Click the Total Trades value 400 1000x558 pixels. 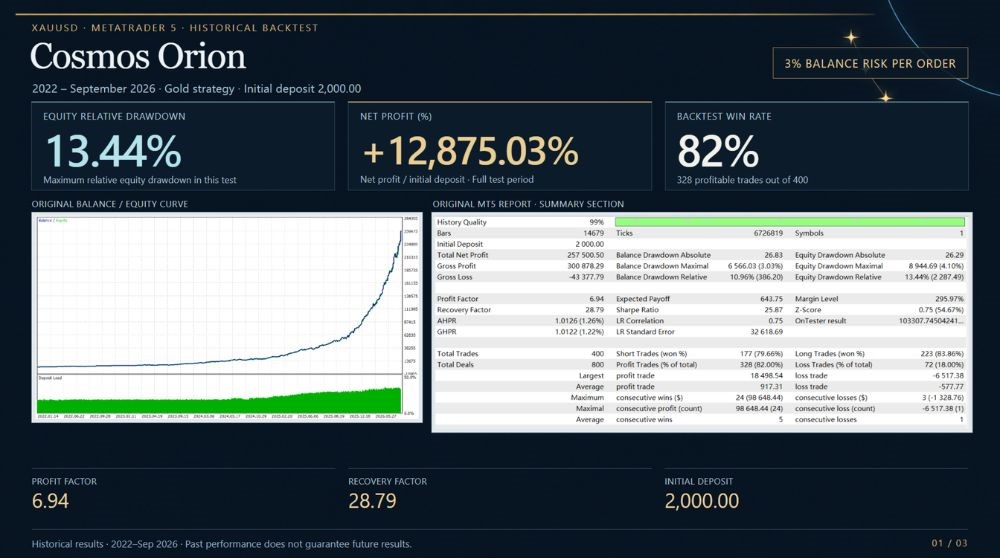click(x=597, y=353)
